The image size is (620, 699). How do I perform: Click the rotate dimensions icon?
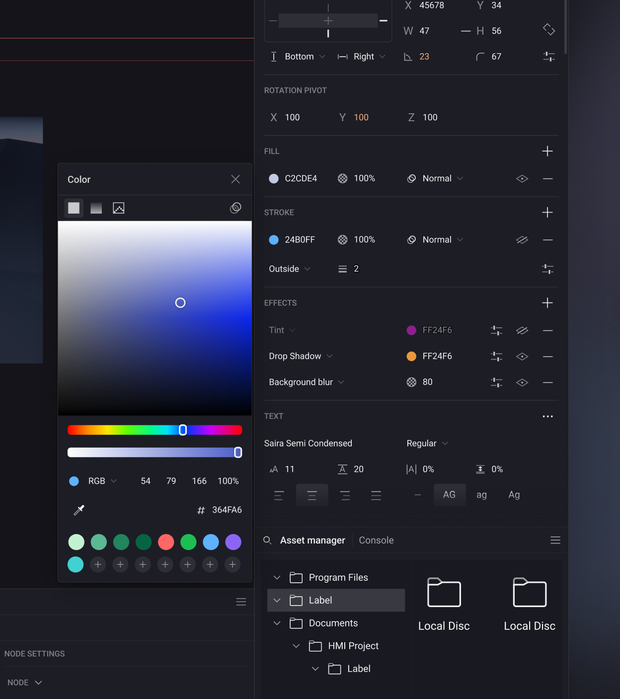[x=549, y=29]
